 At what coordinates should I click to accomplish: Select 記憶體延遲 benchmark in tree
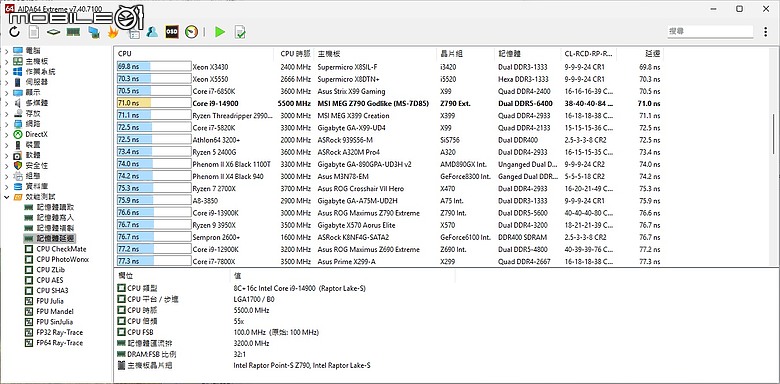tap(55, 238)
